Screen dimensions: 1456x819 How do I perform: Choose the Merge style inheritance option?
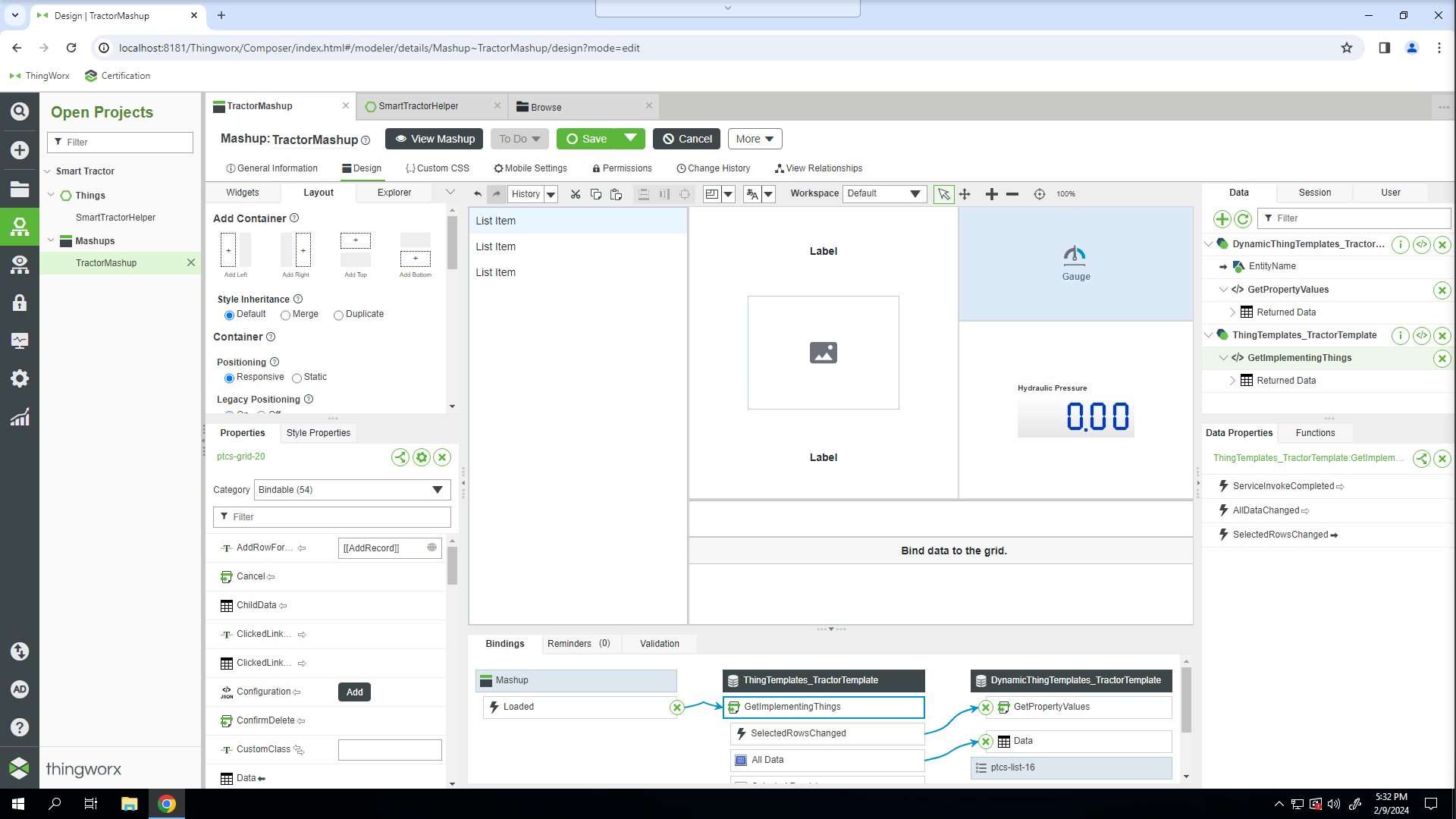tap(286, 315)
